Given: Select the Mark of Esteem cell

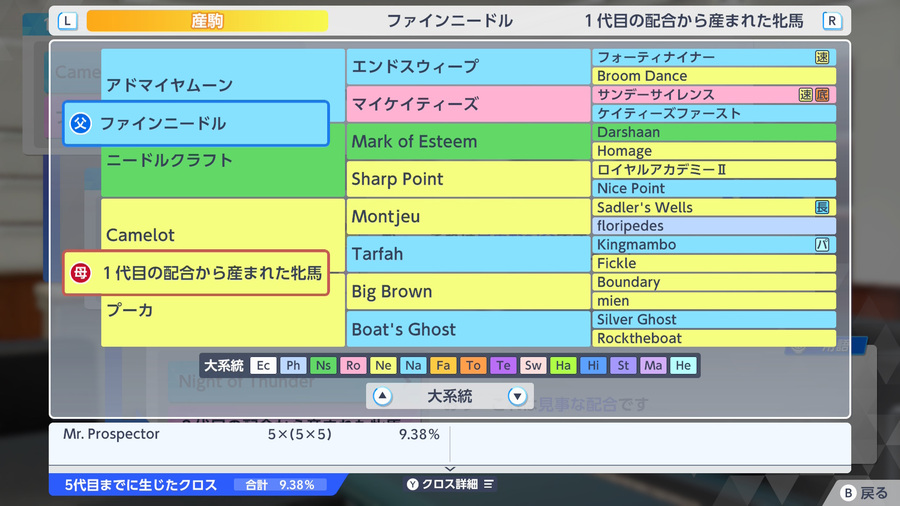Looking at the screenshot, I should point(468,141).
